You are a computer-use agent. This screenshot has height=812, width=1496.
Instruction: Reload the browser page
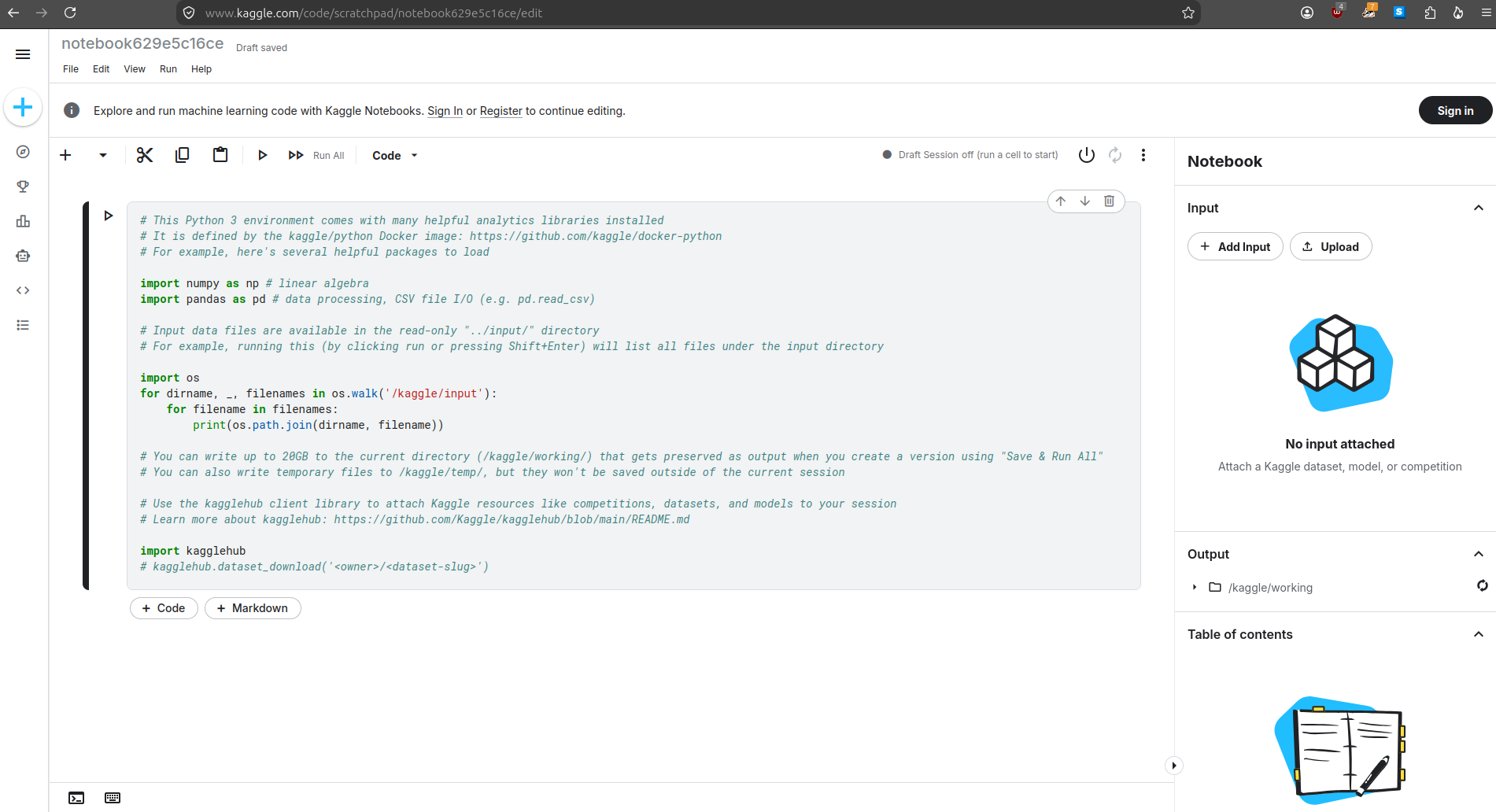70,13
